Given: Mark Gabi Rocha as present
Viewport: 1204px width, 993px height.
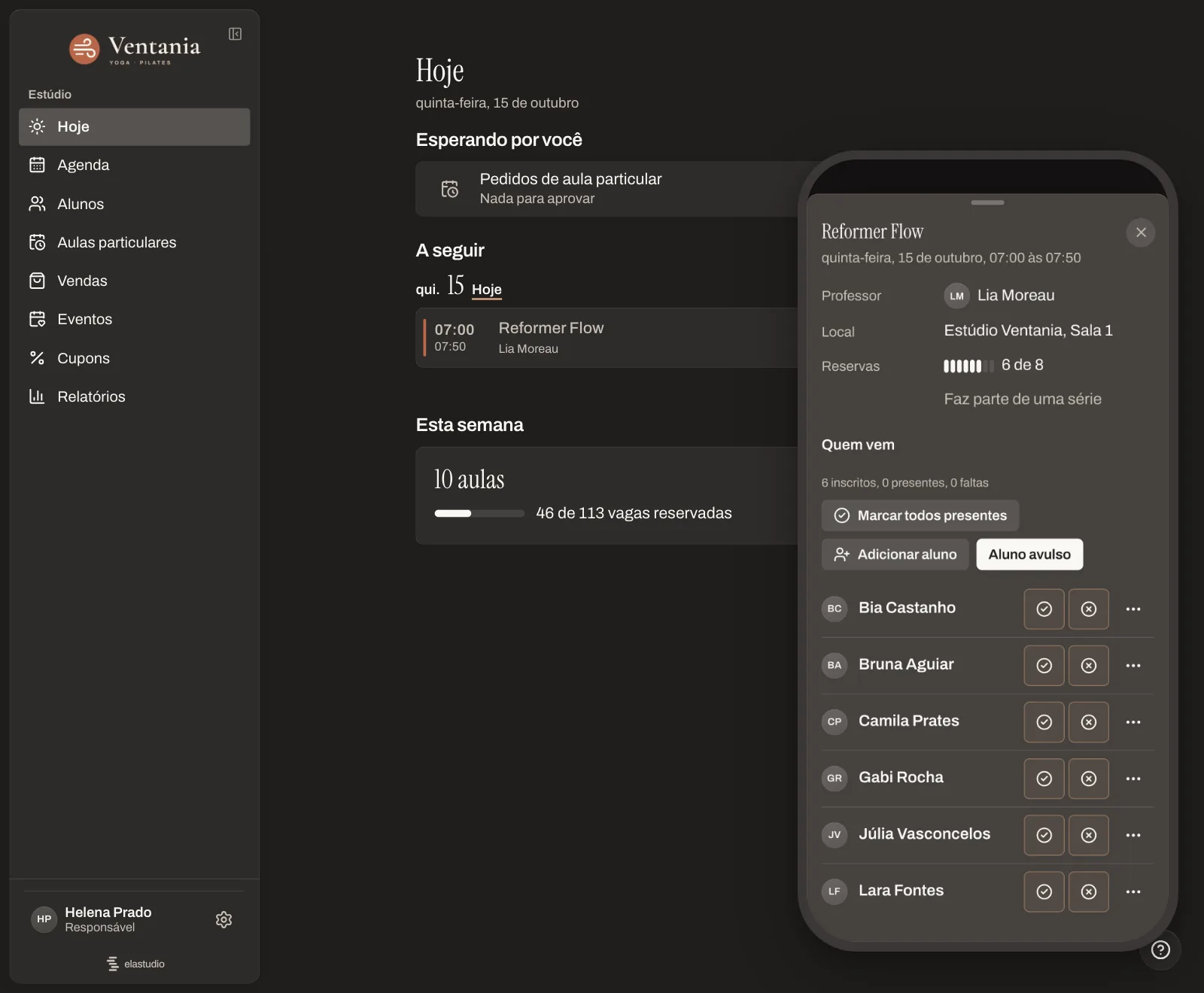Looking at the screenshot, I should click(x=1044, y=779).
